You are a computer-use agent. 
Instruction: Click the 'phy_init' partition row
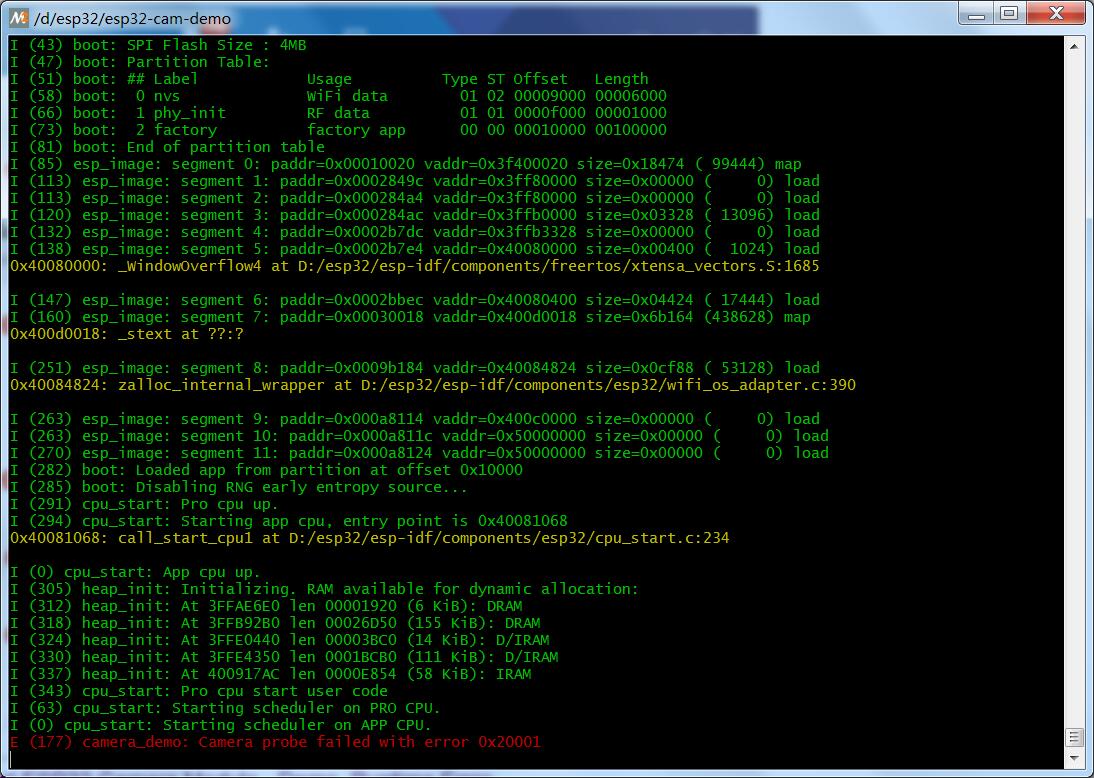tap(338, 113)
